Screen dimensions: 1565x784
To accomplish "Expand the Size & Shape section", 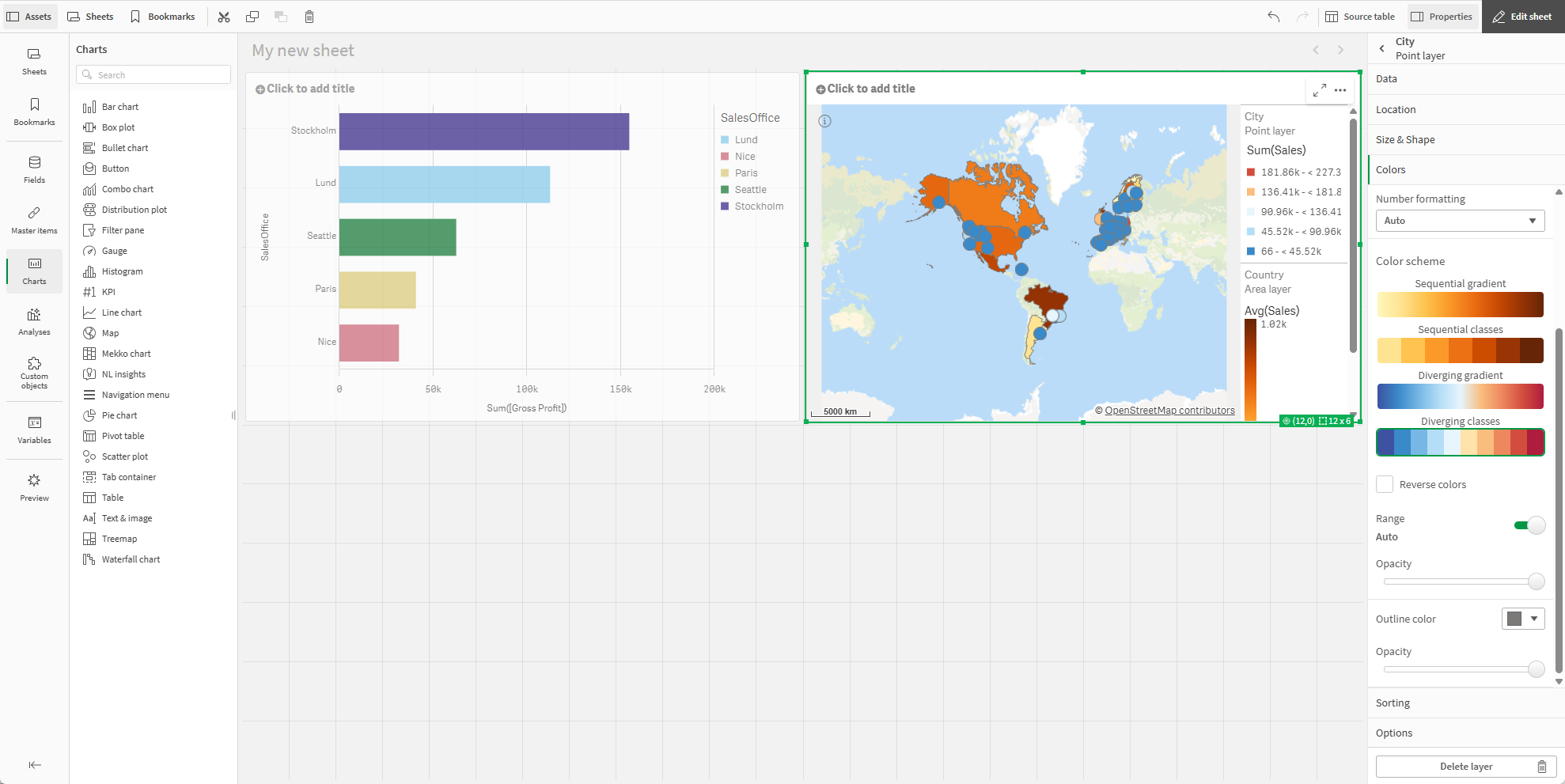I will pos(1405,139).
